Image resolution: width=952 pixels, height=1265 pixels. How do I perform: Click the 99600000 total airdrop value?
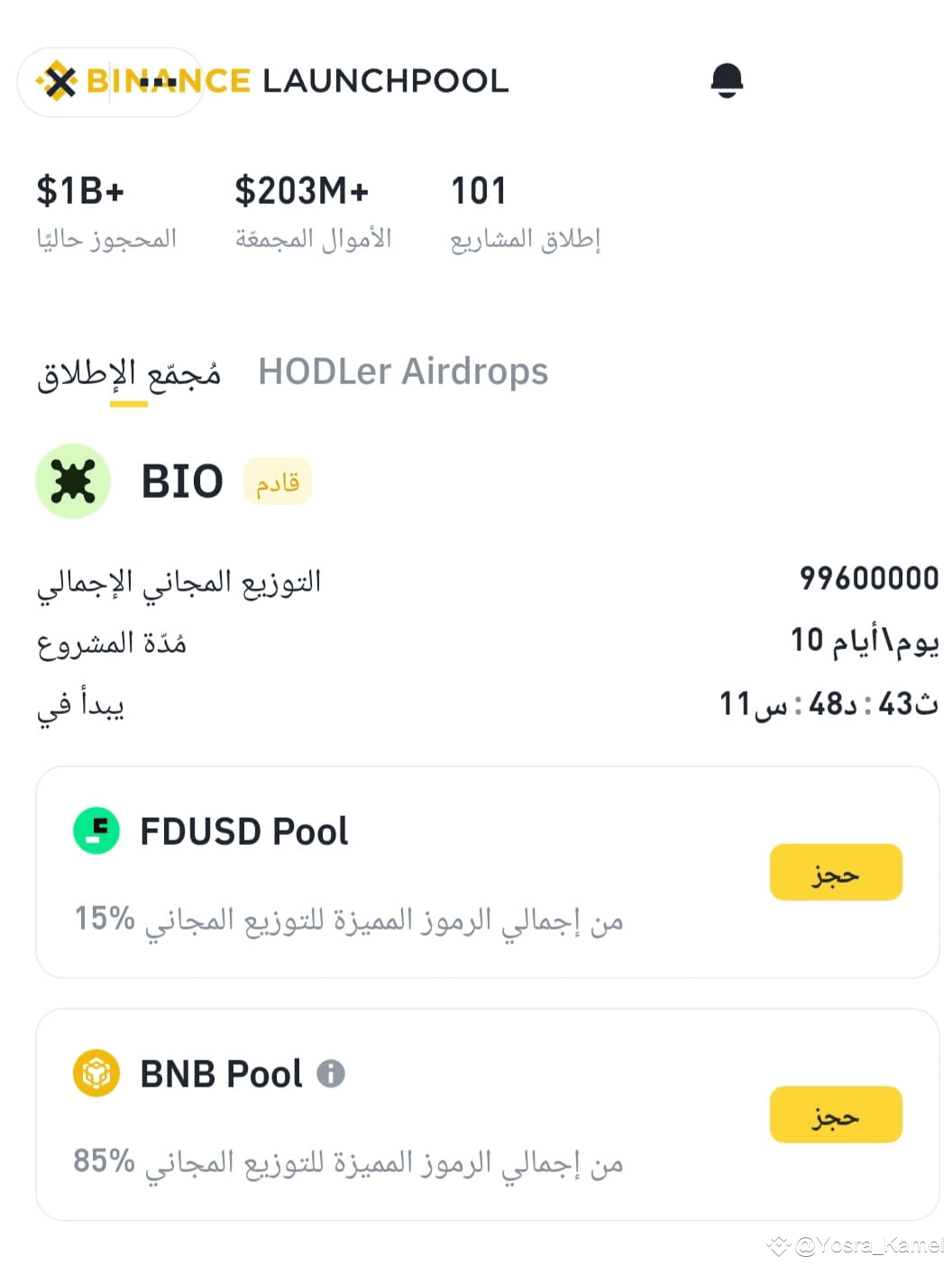[x=869, y=578]
